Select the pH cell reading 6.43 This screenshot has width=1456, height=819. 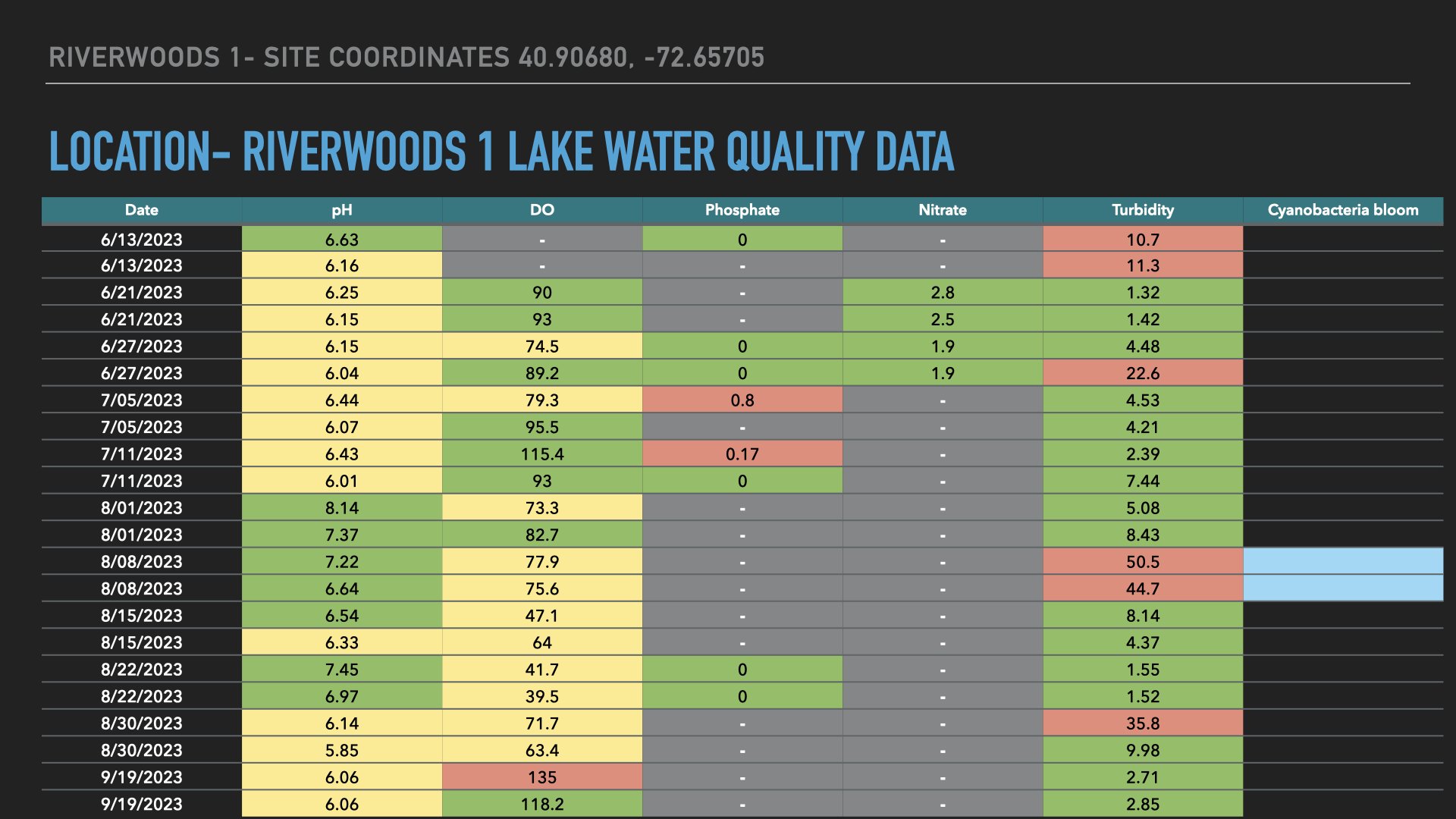pyautogui.click(x=342, y=453)
